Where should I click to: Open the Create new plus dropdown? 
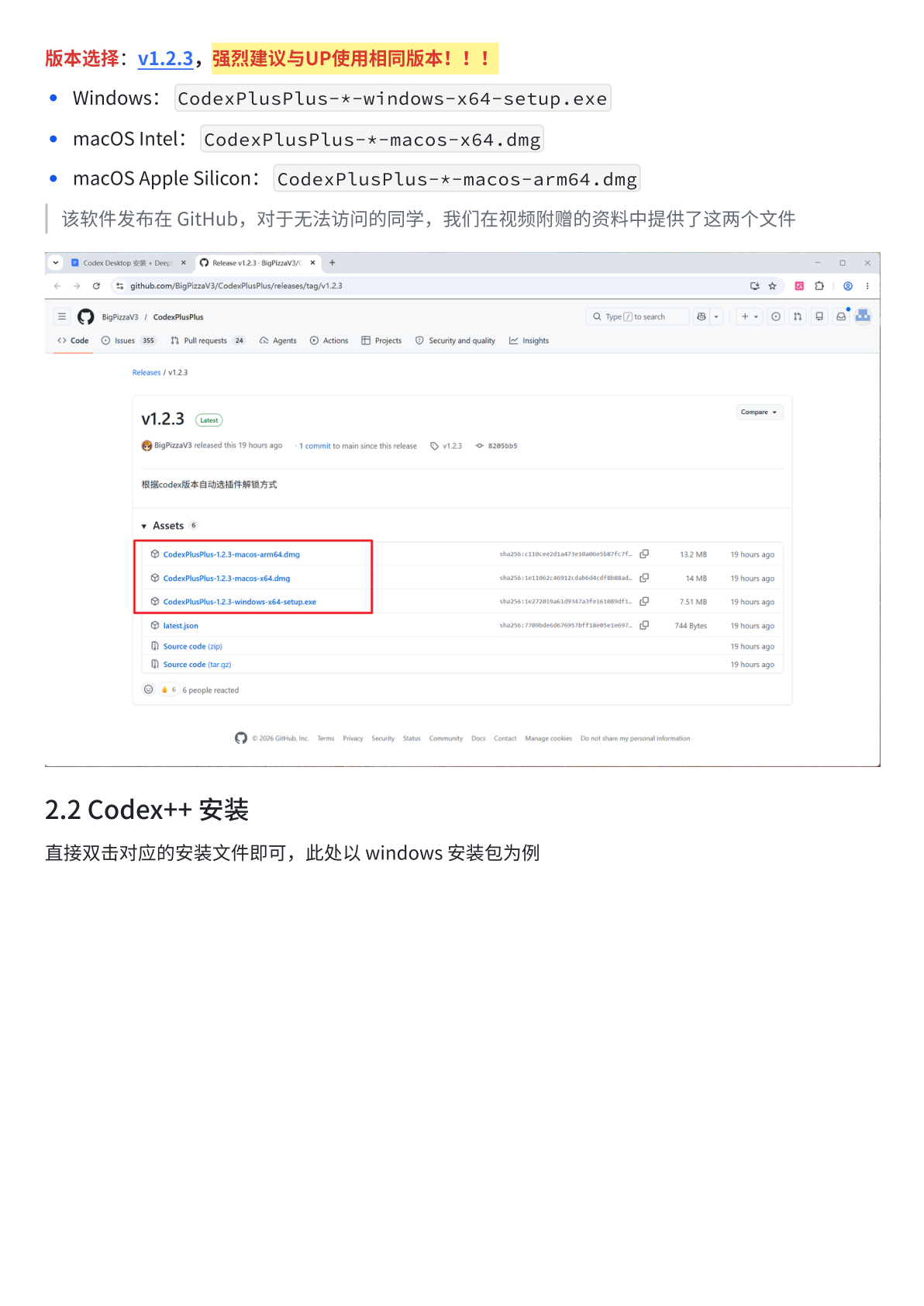pos(749,316)
